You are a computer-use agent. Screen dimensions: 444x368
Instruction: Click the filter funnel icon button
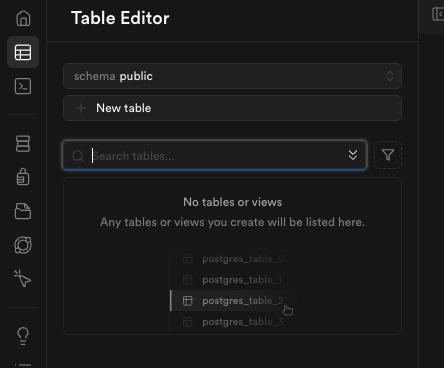pyautogui.click(x=388, y=155)
